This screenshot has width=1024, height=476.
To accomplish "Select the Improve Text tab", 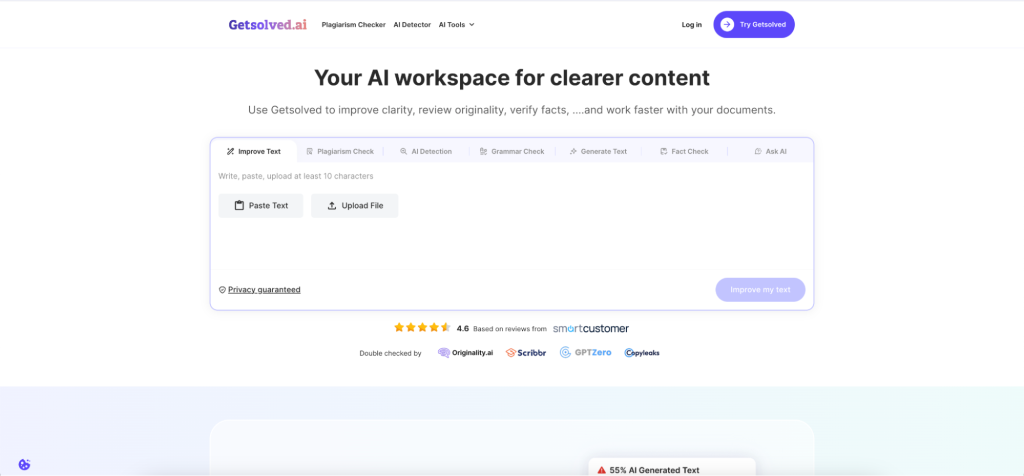I will coord(253,151).
